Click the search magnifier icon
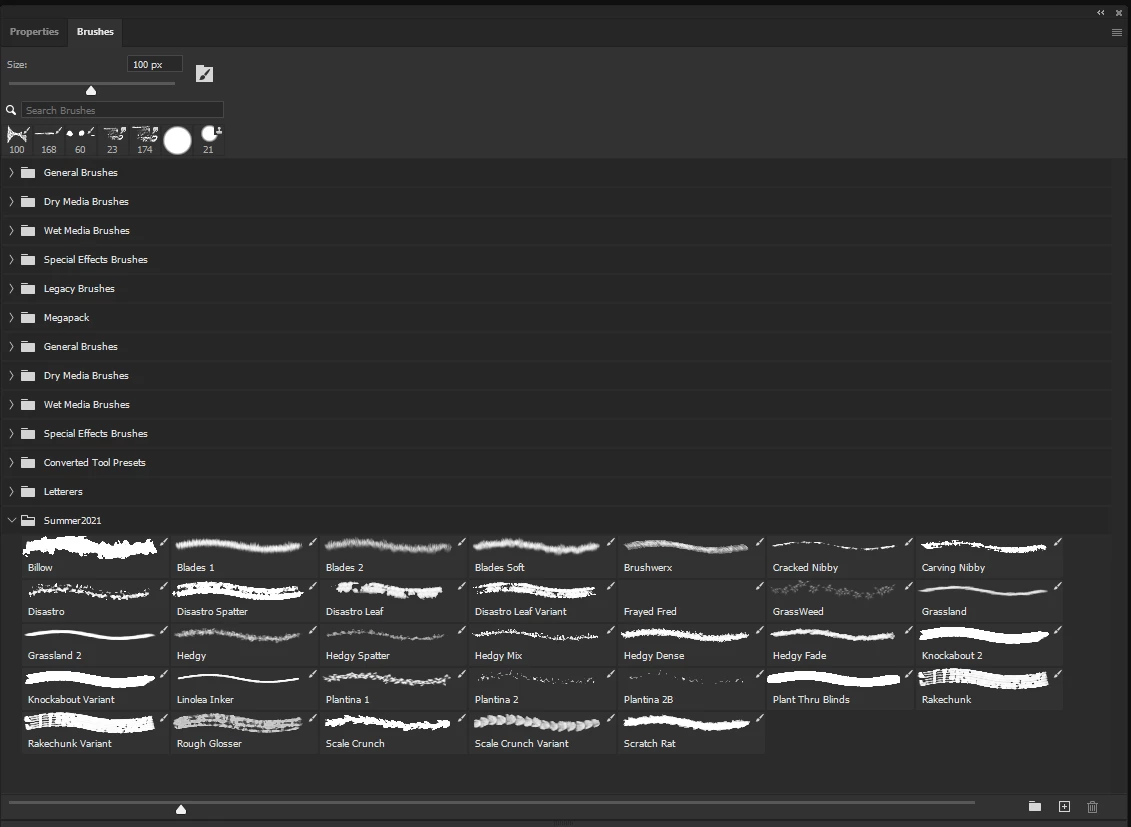This screenshot has width=1131, height=827. point(11,110)
